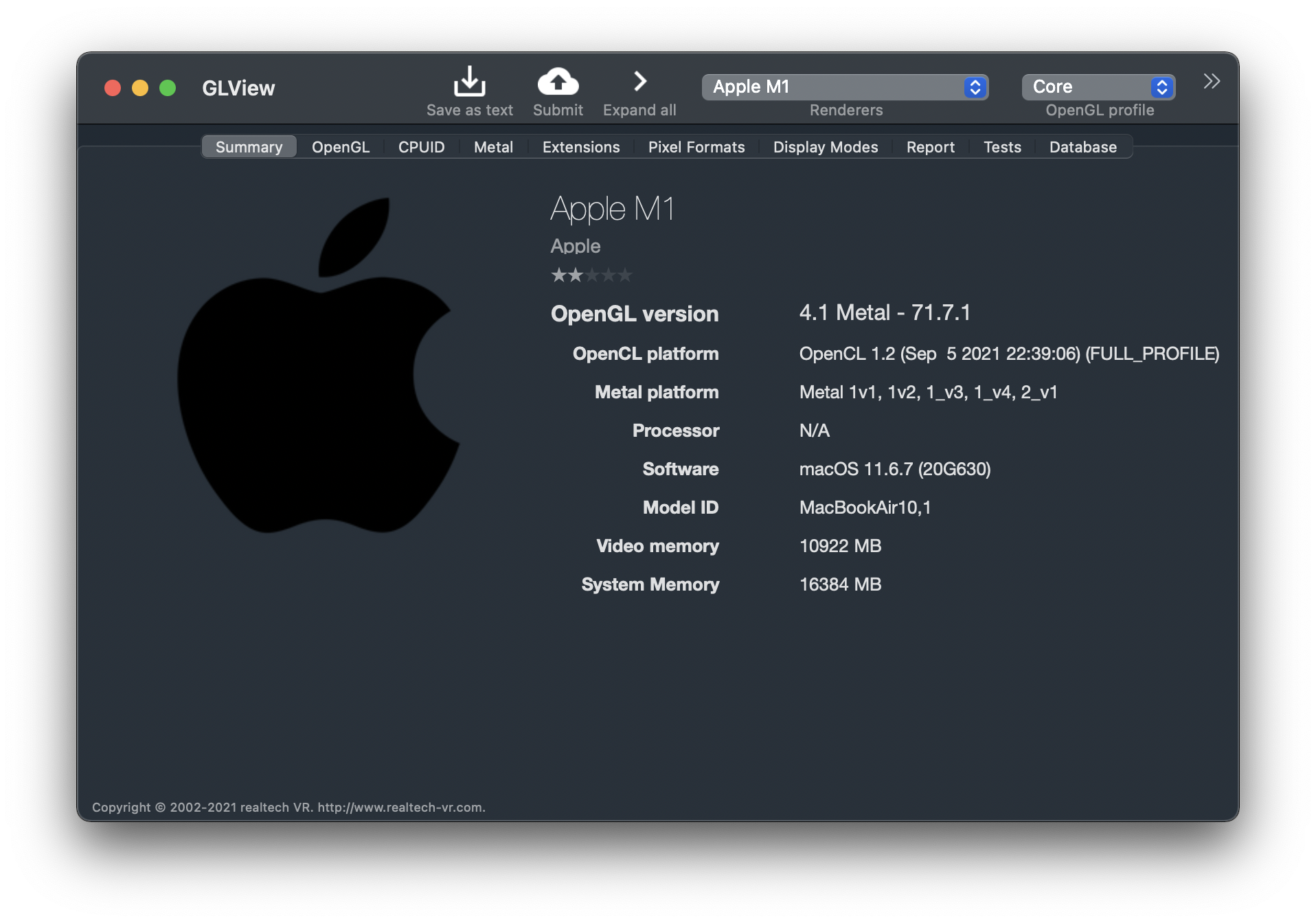Click the 'Video memory' label

click(x=657, y=546)
